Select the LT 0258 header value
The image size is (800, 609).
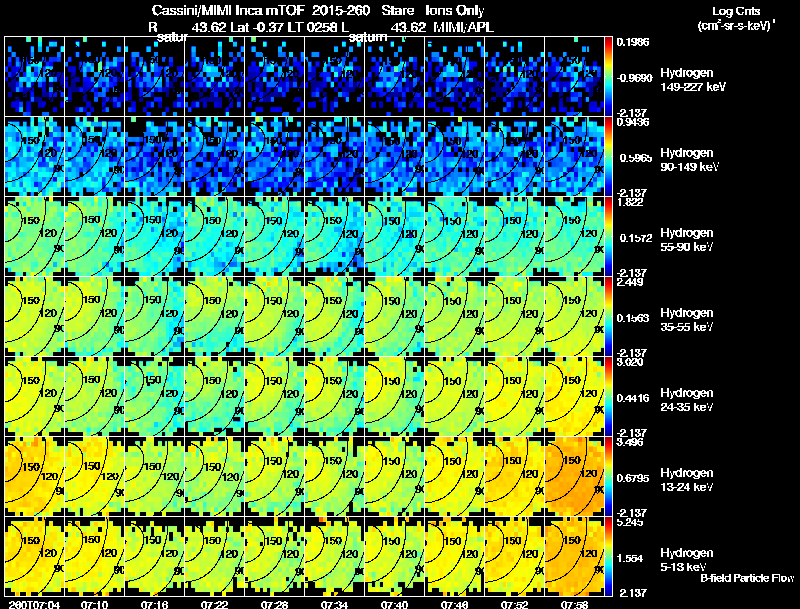tap(312, 28)
